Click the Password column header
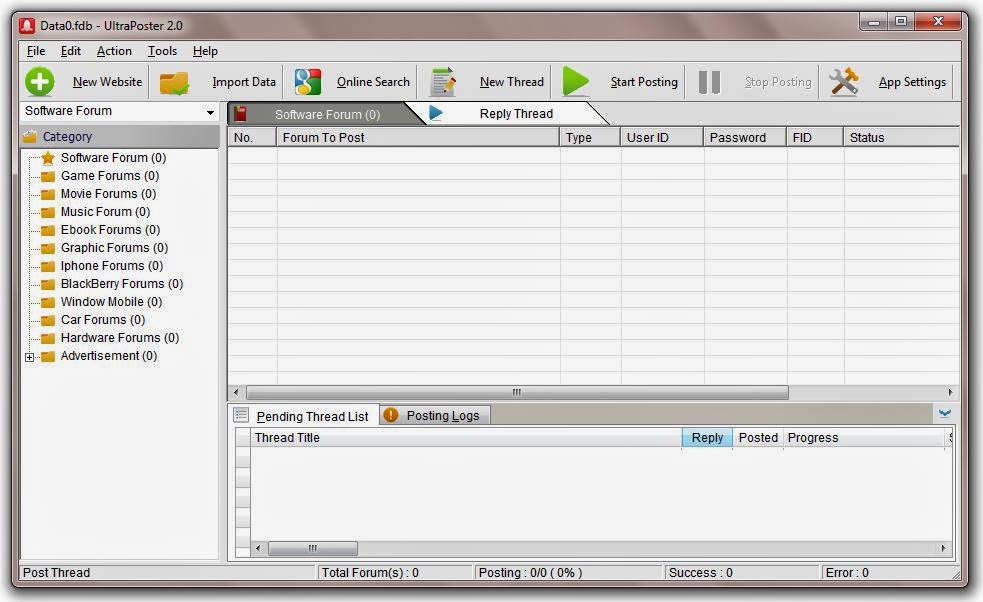The width and height of the screenshot is (983, 602). tap(745, 137)
